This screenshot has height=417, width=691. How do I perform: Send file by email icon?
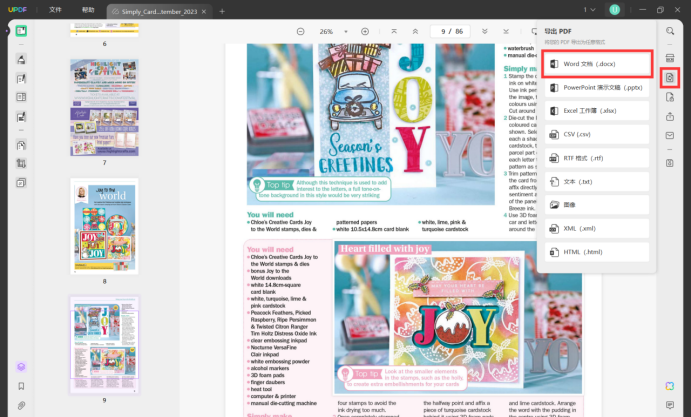tap(670, 135)
